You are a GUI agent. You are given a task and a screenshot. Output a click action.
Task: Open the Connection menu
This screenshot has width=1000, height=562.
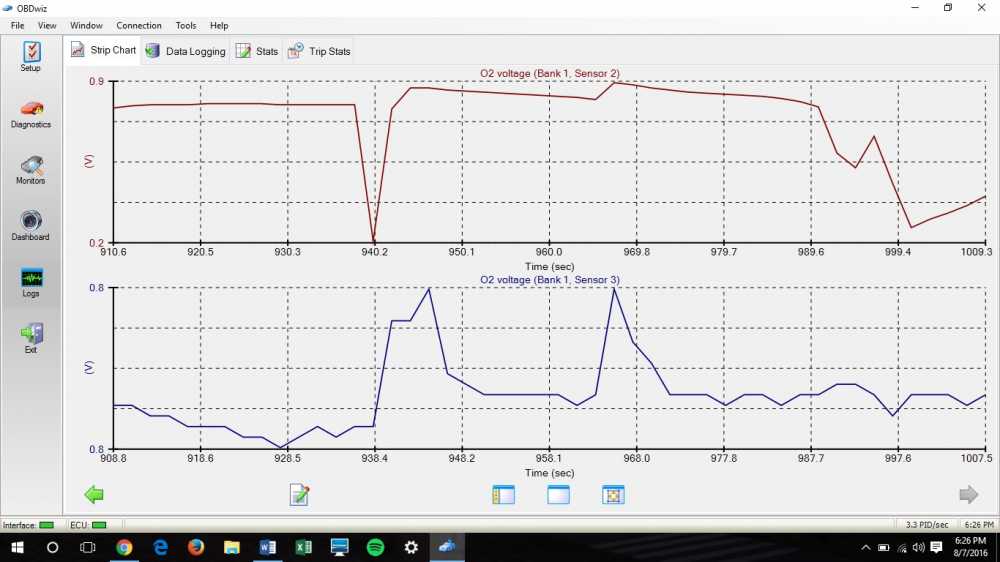coord(138,25)
